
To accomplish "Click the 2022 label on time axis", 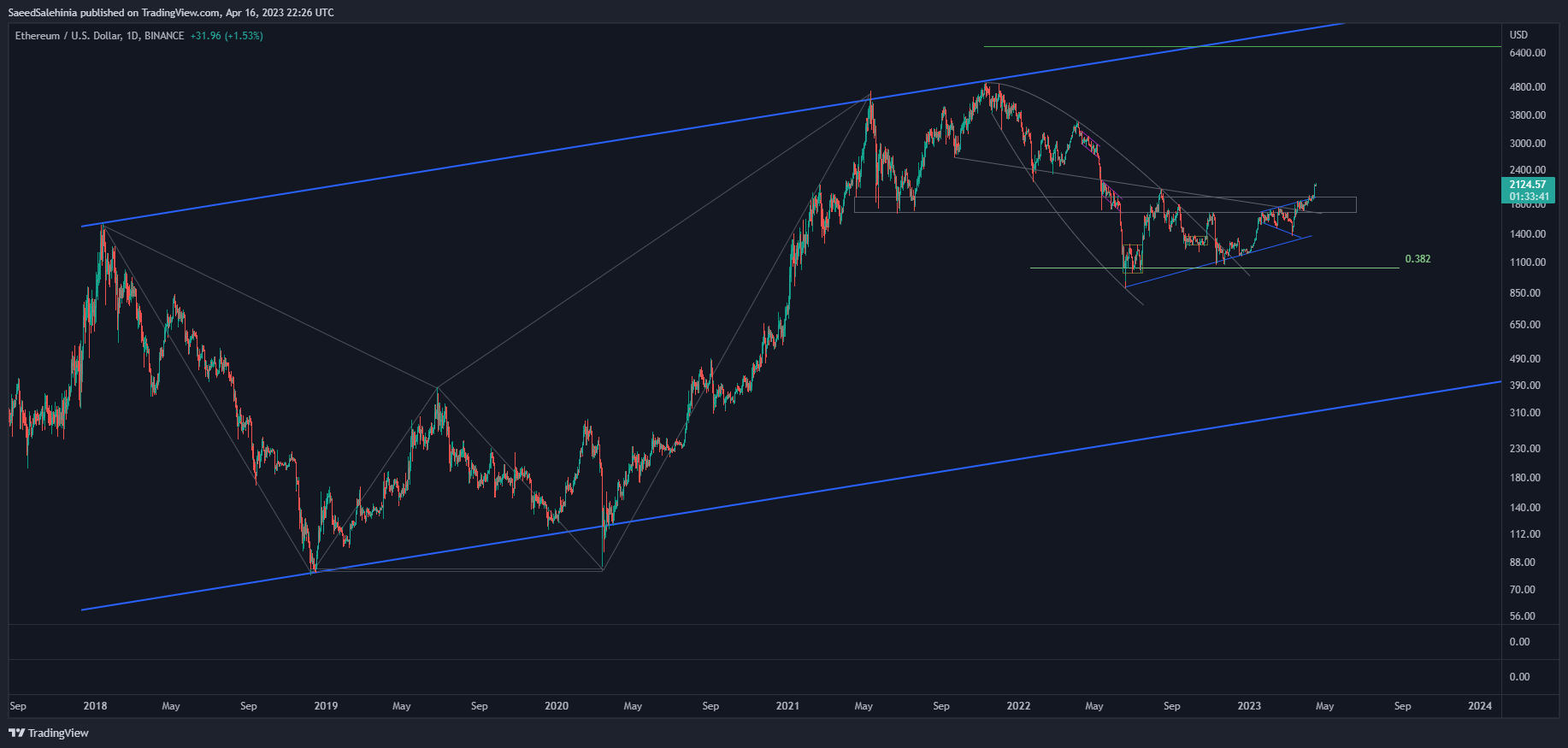I will point(1018,706).
